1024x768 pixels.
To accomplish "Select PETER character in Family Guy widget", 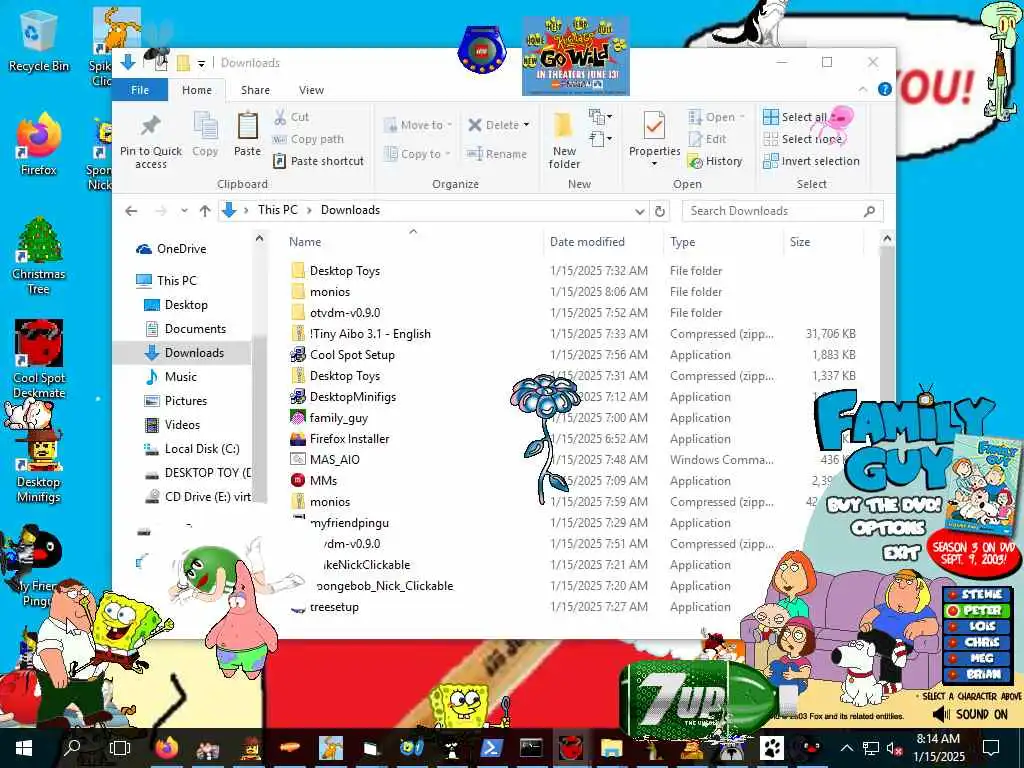I will click(x=977, y=611).
